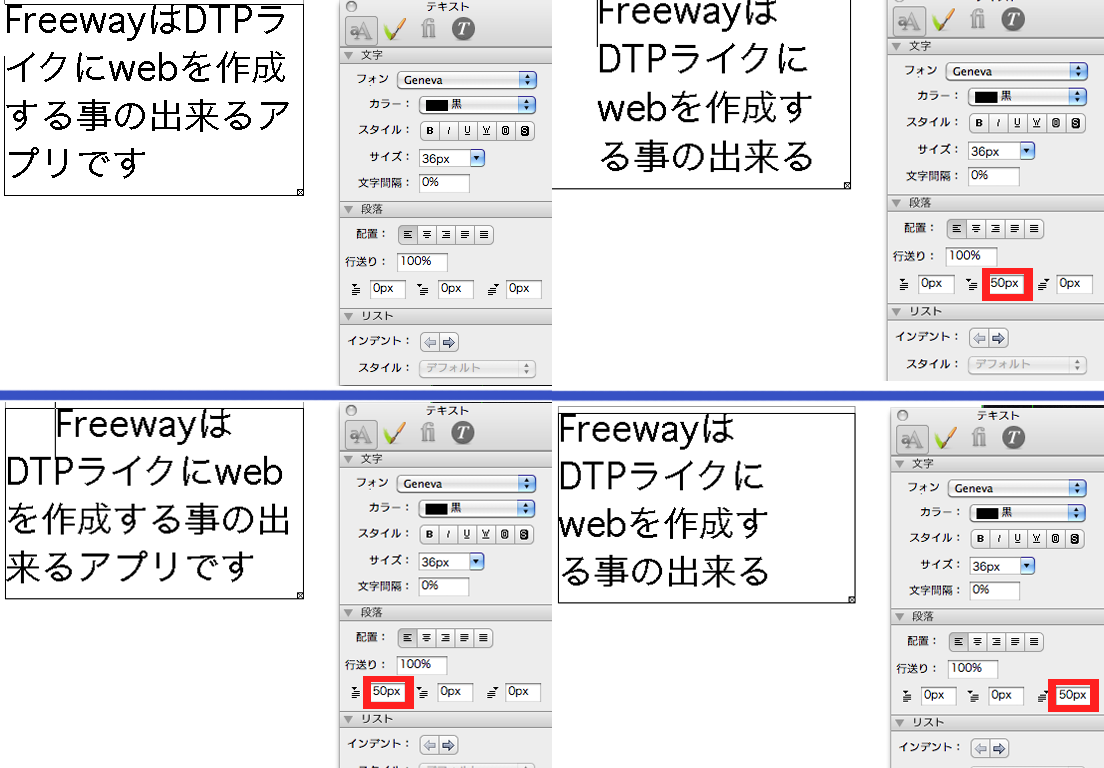Open カラー 黒 dropdown arrows in lower-left panel
This screenshot has height=768, width=1104.
coord(526,508)
